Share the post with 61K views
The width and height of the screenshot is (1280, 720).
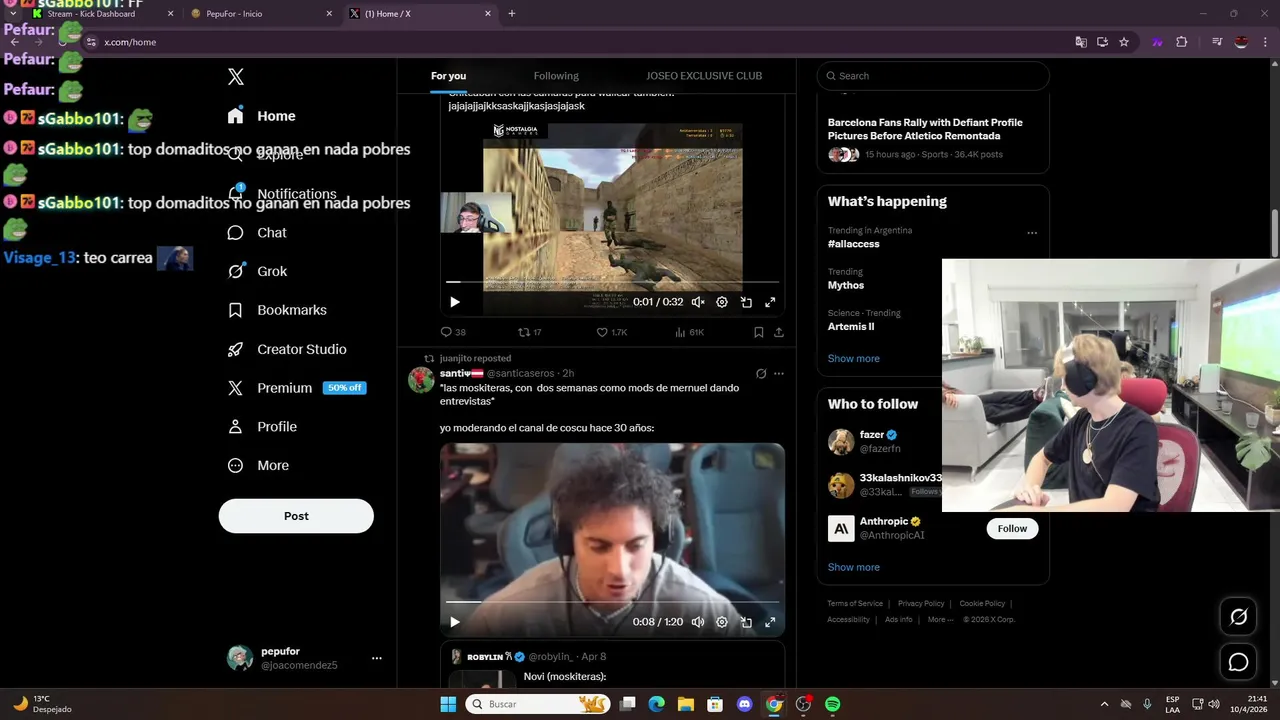(x=779, y=332)
